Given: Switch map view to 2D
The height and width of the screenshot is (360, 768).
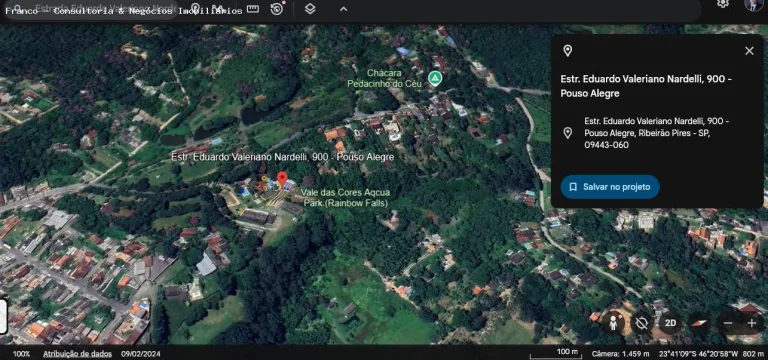Looking at the screenshot, I should pos(671,323).
